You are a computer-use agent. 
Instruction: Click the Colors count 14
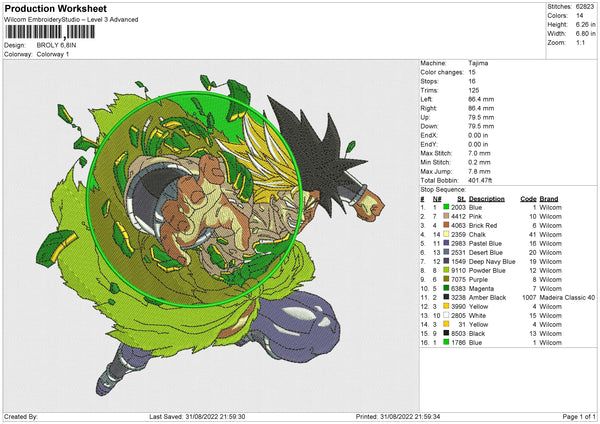click(580, 16)
